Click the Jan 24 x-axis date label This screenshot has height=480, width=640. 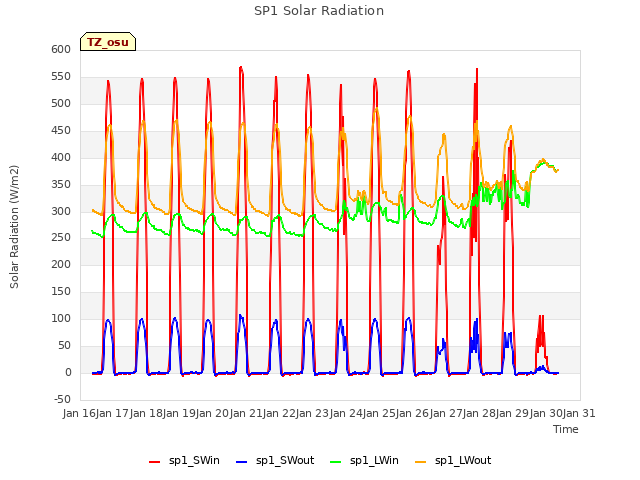tap(346, 413)
